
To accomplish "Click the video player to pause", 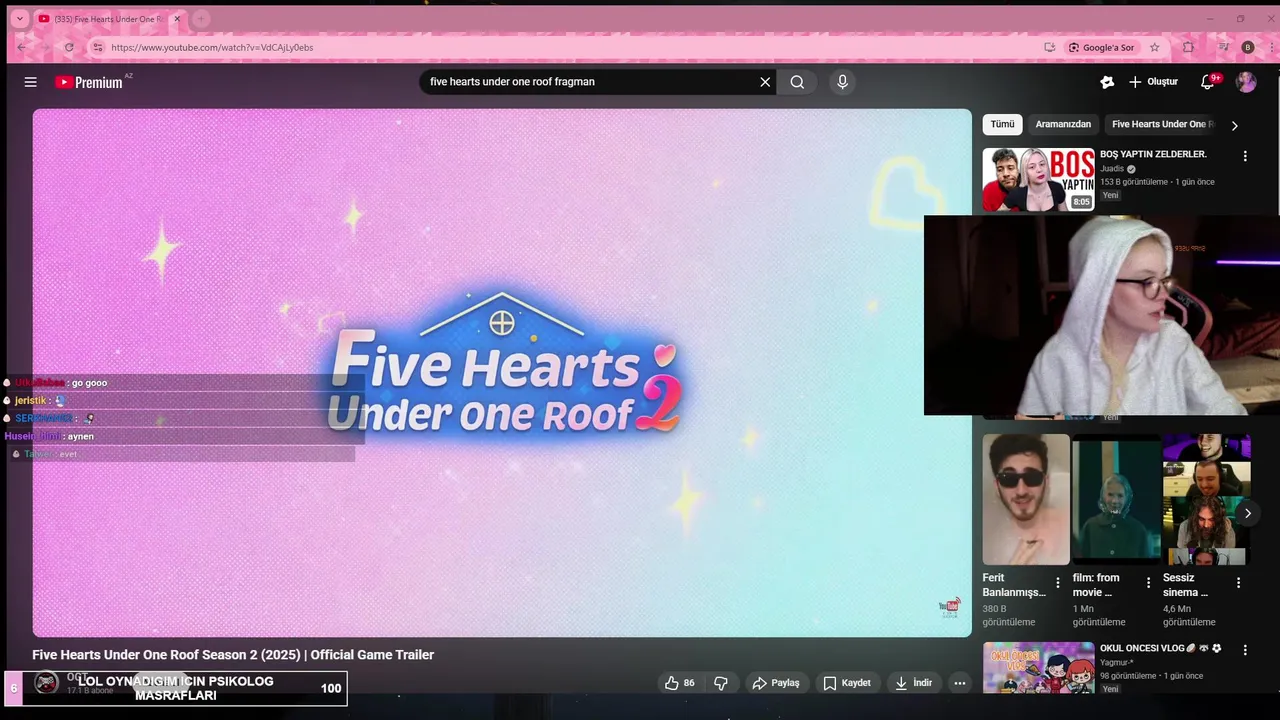I will coord(502,372).
